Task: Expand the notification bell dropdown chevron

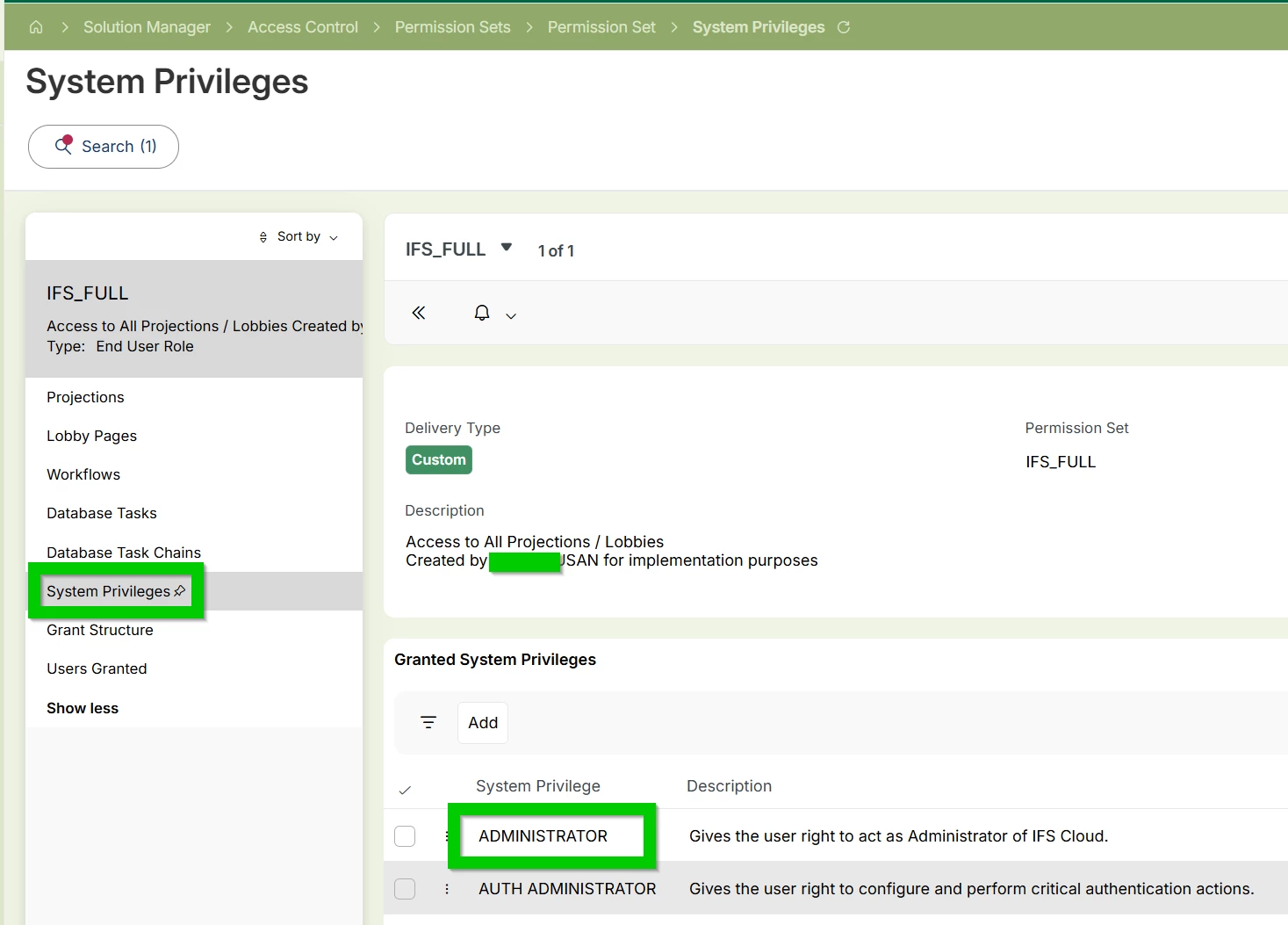Action: [511, 316]
